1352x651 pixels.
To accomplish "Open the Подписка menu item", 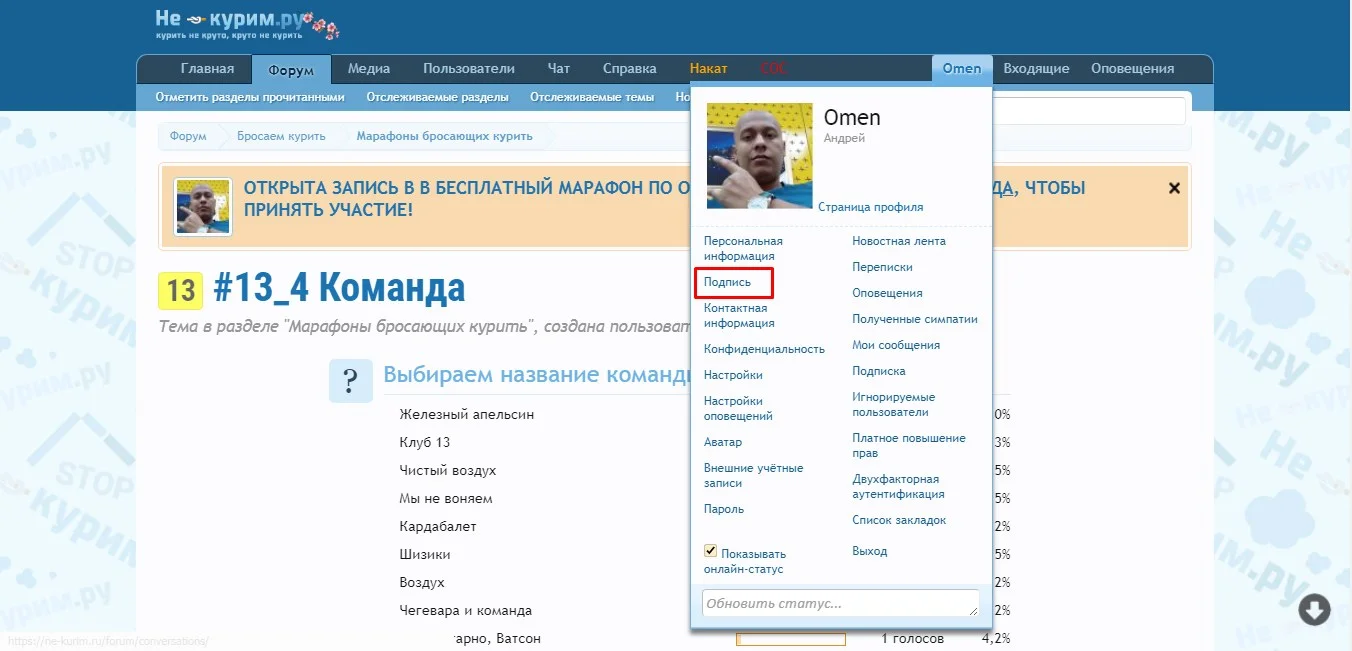I will click(879, 371).
